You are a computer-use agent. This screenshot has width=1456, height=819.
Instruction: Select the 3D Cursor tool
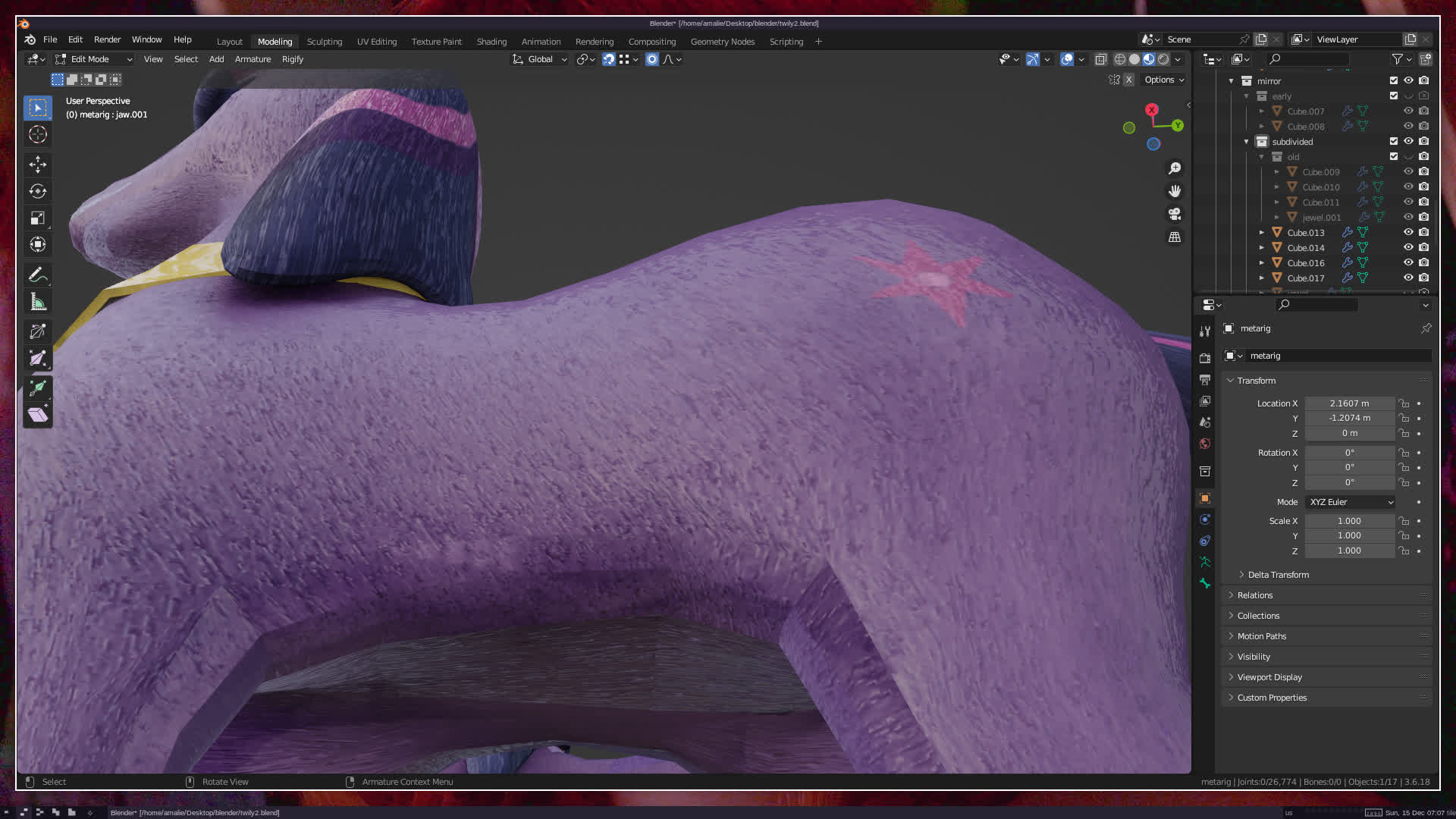[38, 135]
